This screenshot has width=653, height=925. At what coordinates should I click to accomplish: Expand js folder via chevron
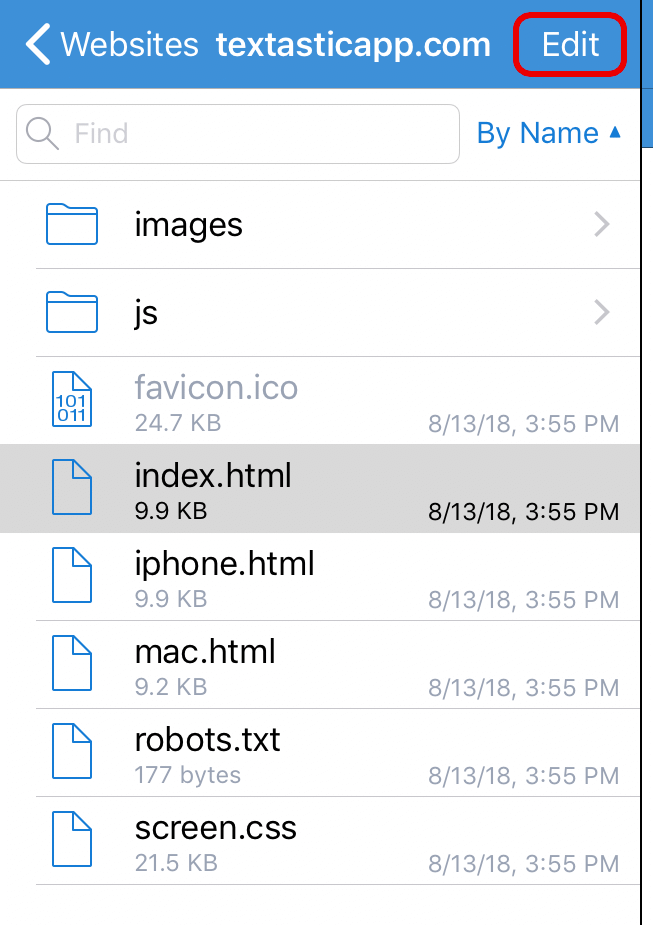602,313
